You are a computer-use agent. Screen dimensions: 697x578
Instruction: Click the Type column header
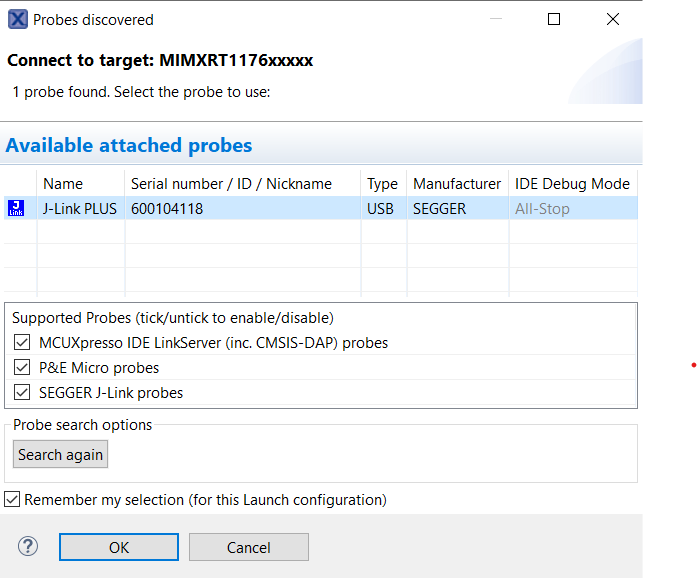coord(382,184)
